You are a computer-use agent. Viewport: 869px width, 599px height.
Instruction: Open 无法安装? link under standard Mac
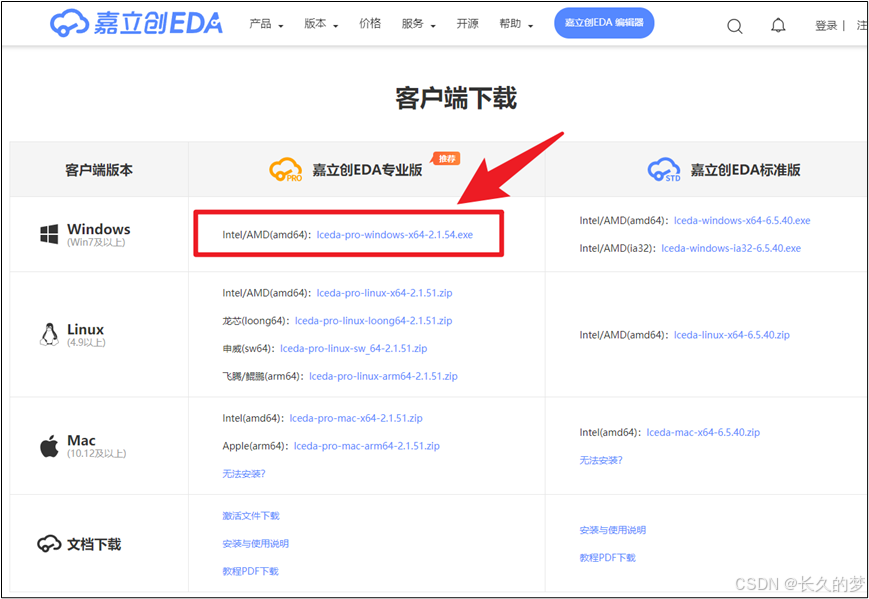coord(601,460)
